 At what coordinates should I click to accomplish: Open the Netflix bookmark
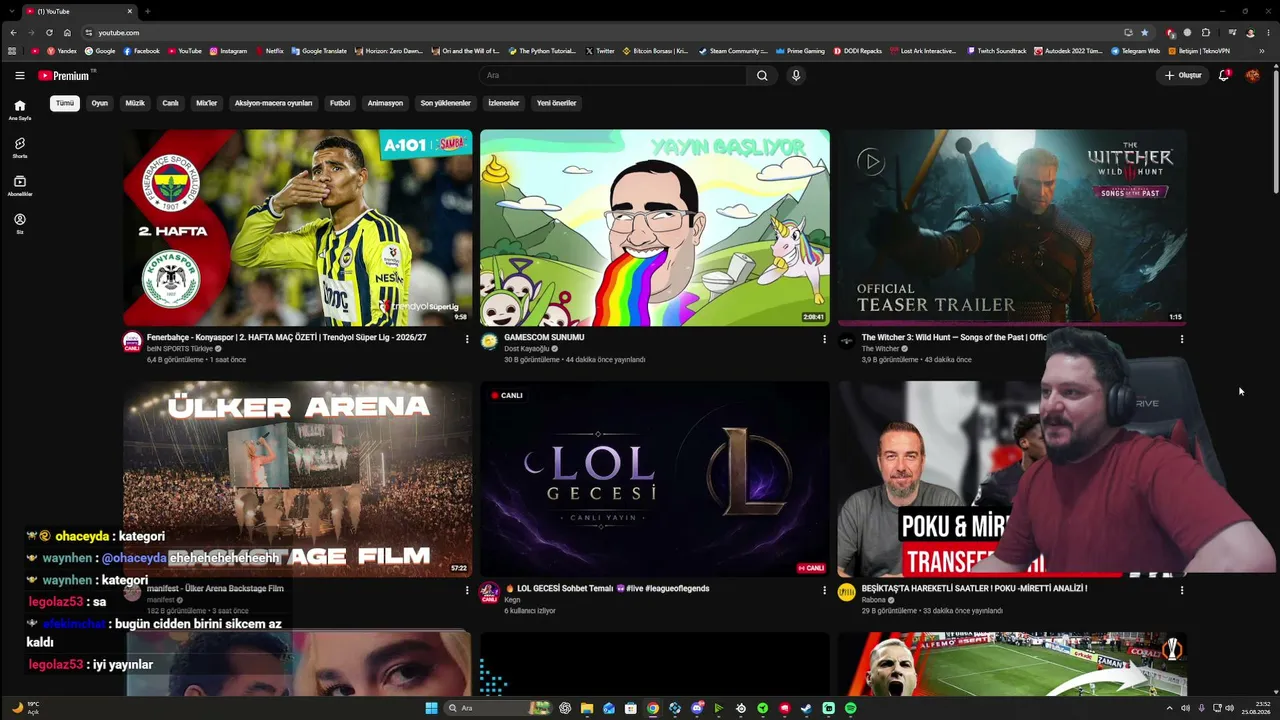(x=268, y=51)
